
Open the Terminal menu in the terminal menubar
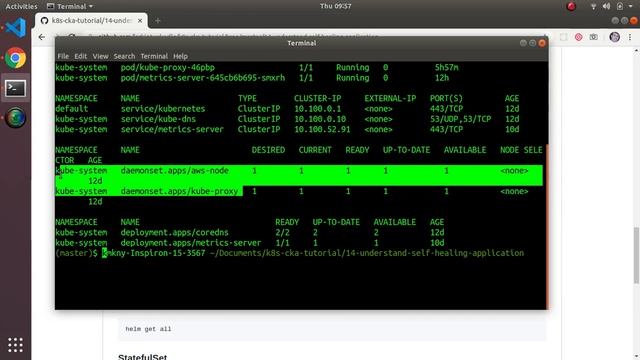154,56
